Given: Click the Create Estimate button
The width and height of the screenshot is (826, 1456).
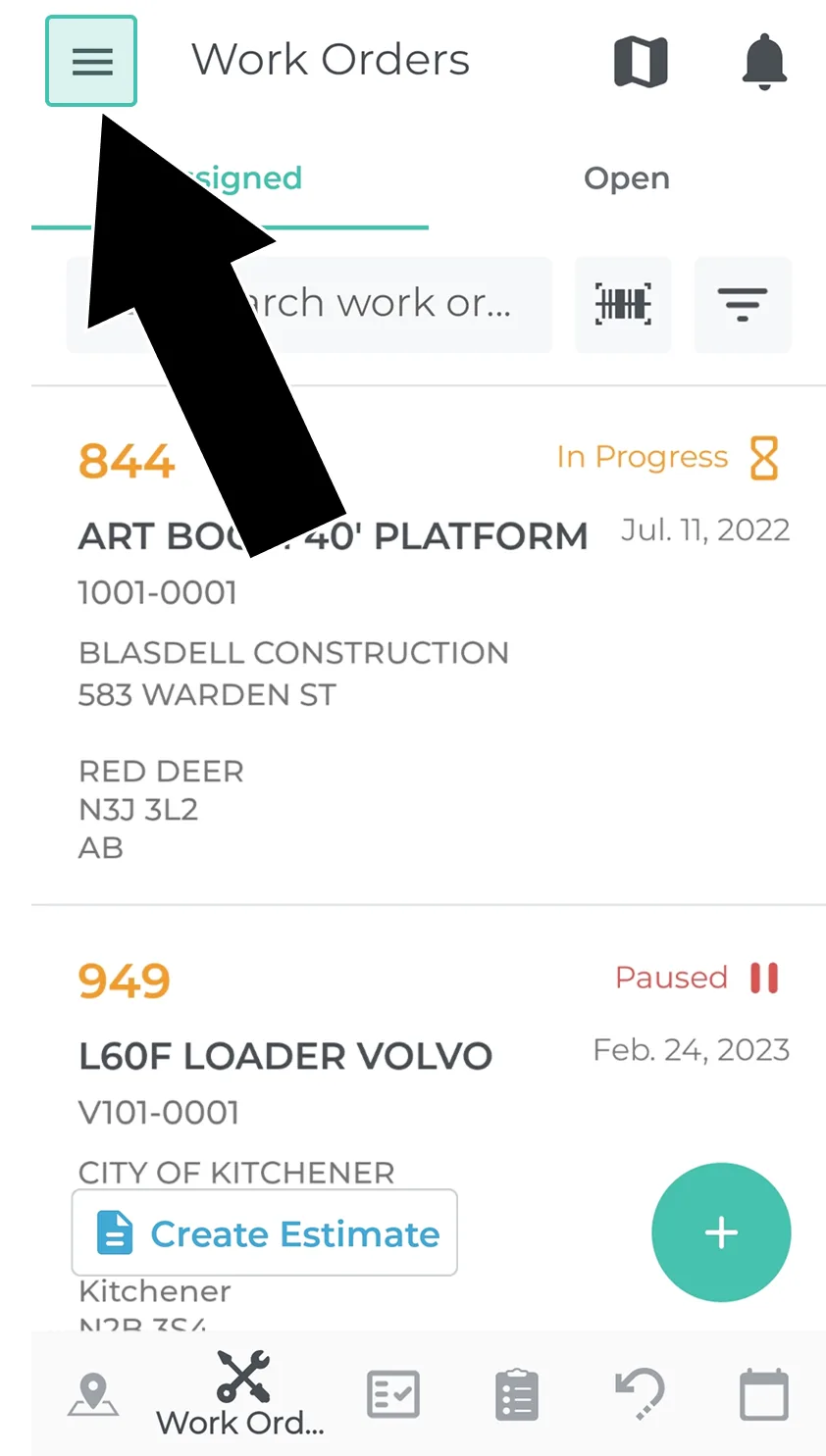Looking at the screenshot, I should 265,1232.
